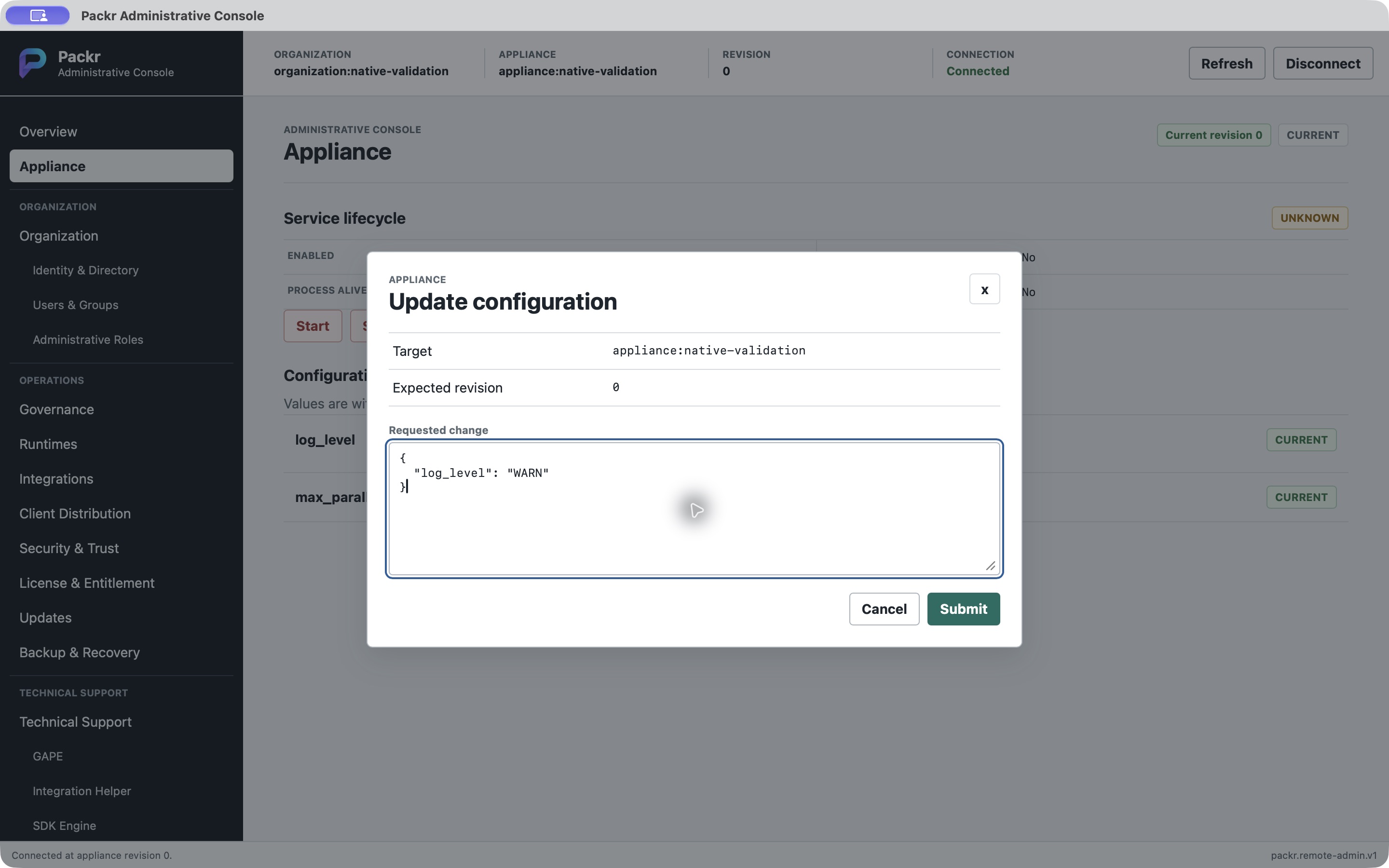
Task: Start the service lifecycle
Action: [x=312, y=326]
